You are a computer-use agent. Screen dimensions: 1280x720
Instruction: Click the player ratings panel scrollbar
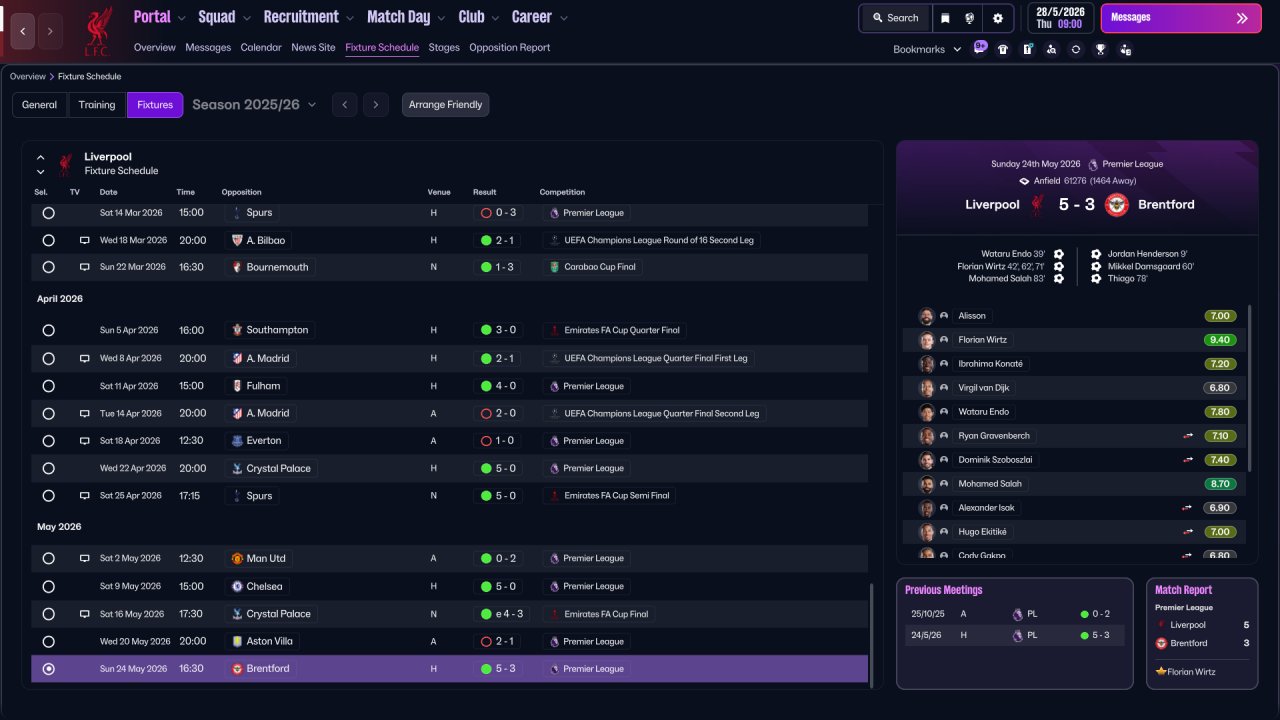pos(1250,388)
